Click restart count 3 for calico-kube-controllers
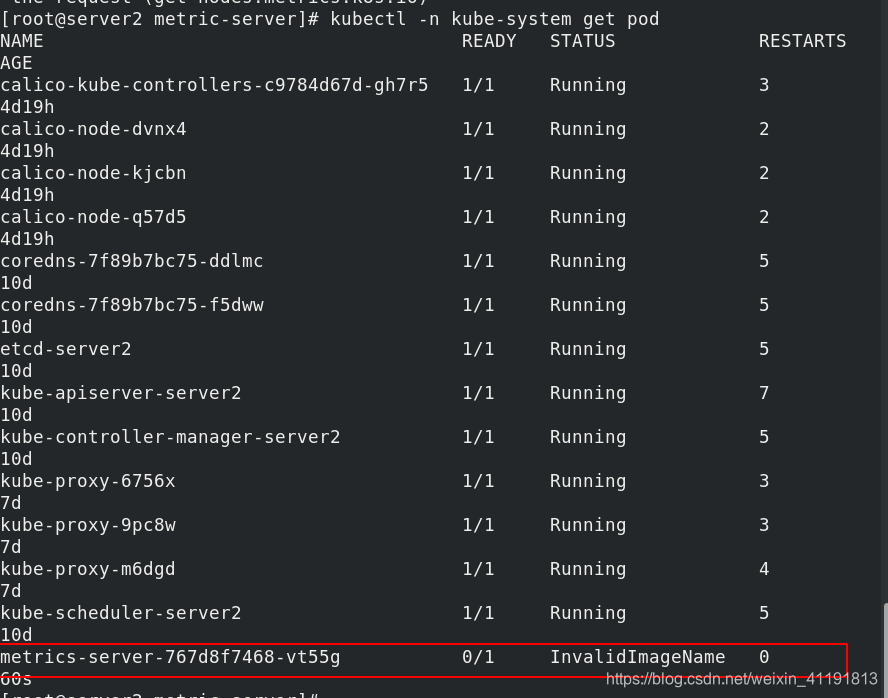This screenshot has height=698, width=888. point(764,85)
